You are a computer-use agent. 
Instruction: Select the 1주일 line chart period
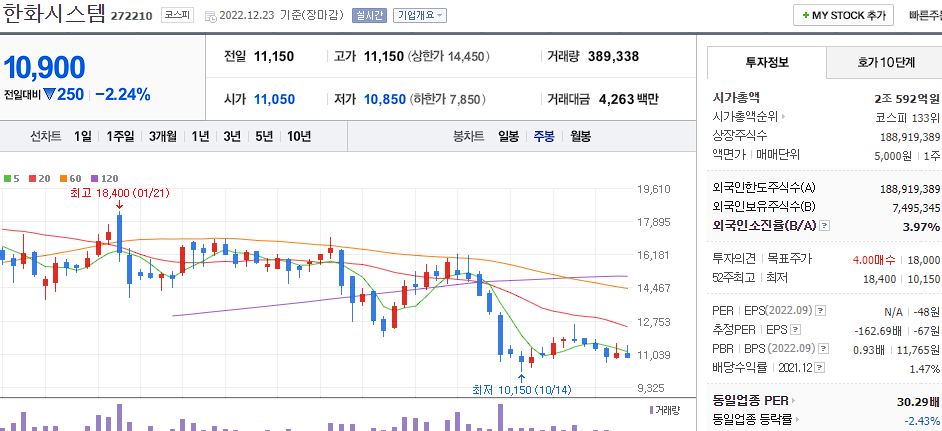point(120,136)
